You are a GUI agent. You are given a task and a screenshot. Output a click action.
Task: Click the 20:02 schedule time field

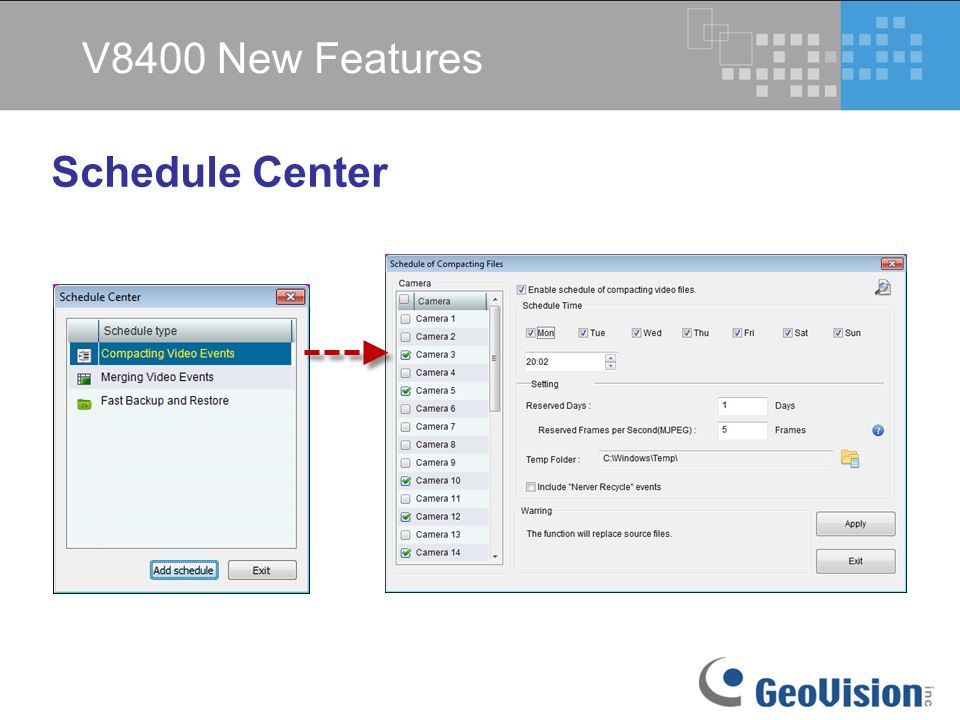click(564, 362)
